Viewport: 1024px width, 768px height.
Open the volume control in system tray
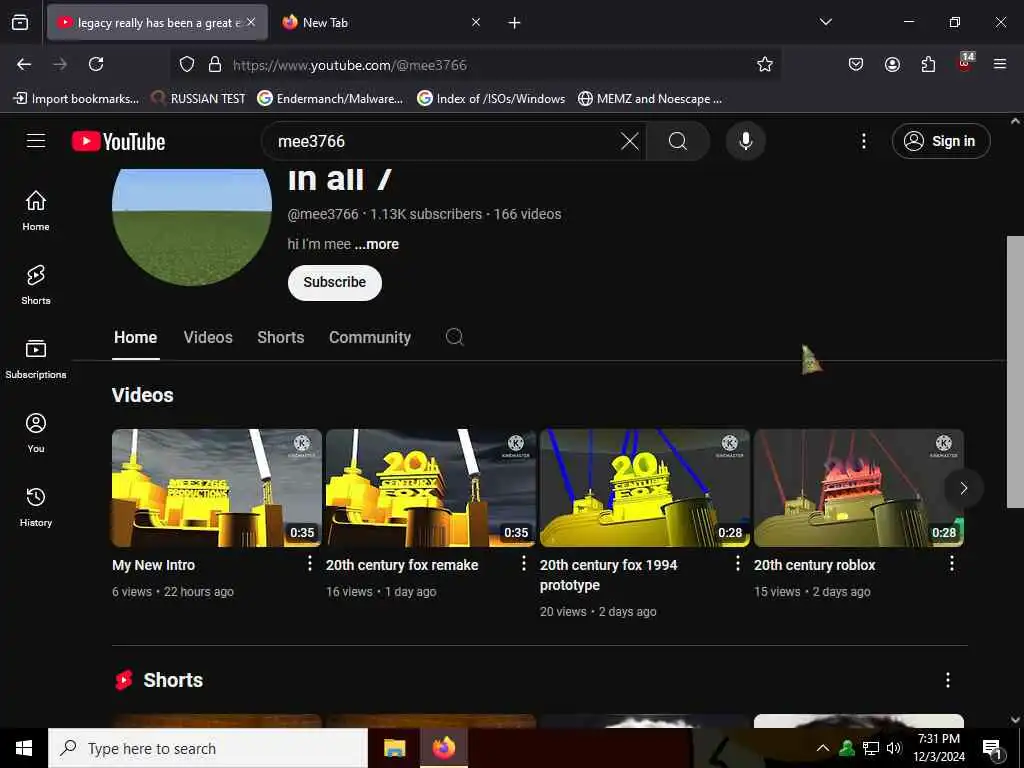(x=894, y=748)
